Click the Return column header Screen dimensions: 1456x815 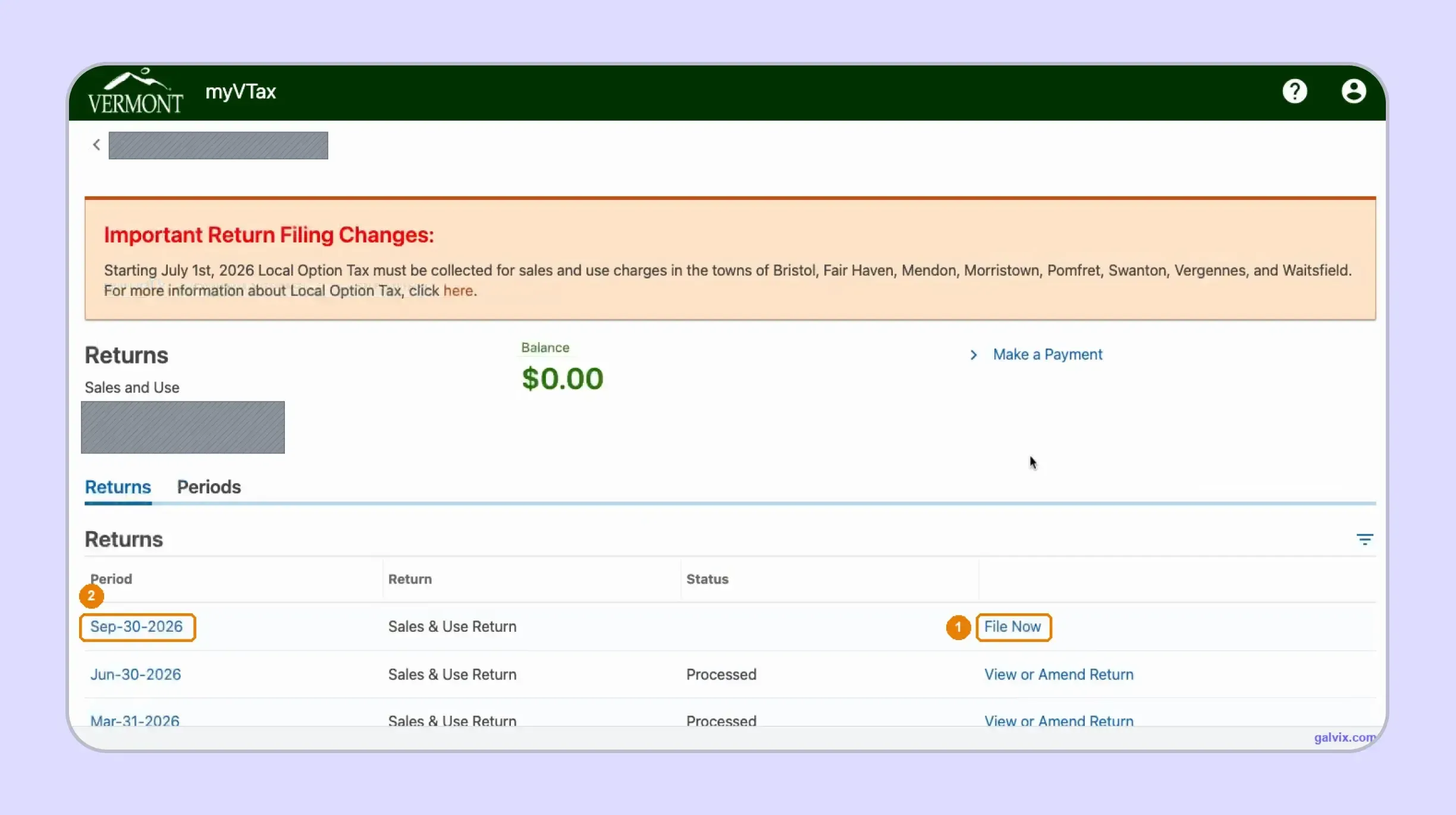pos(410,579)
